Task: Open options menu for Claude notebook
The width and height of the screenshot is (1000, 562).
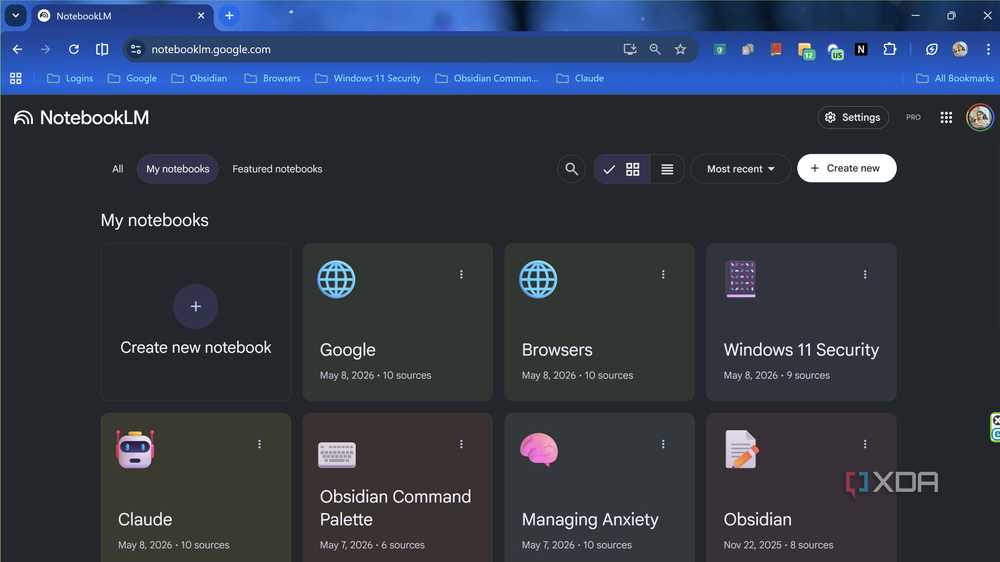Action: point(260,444)
